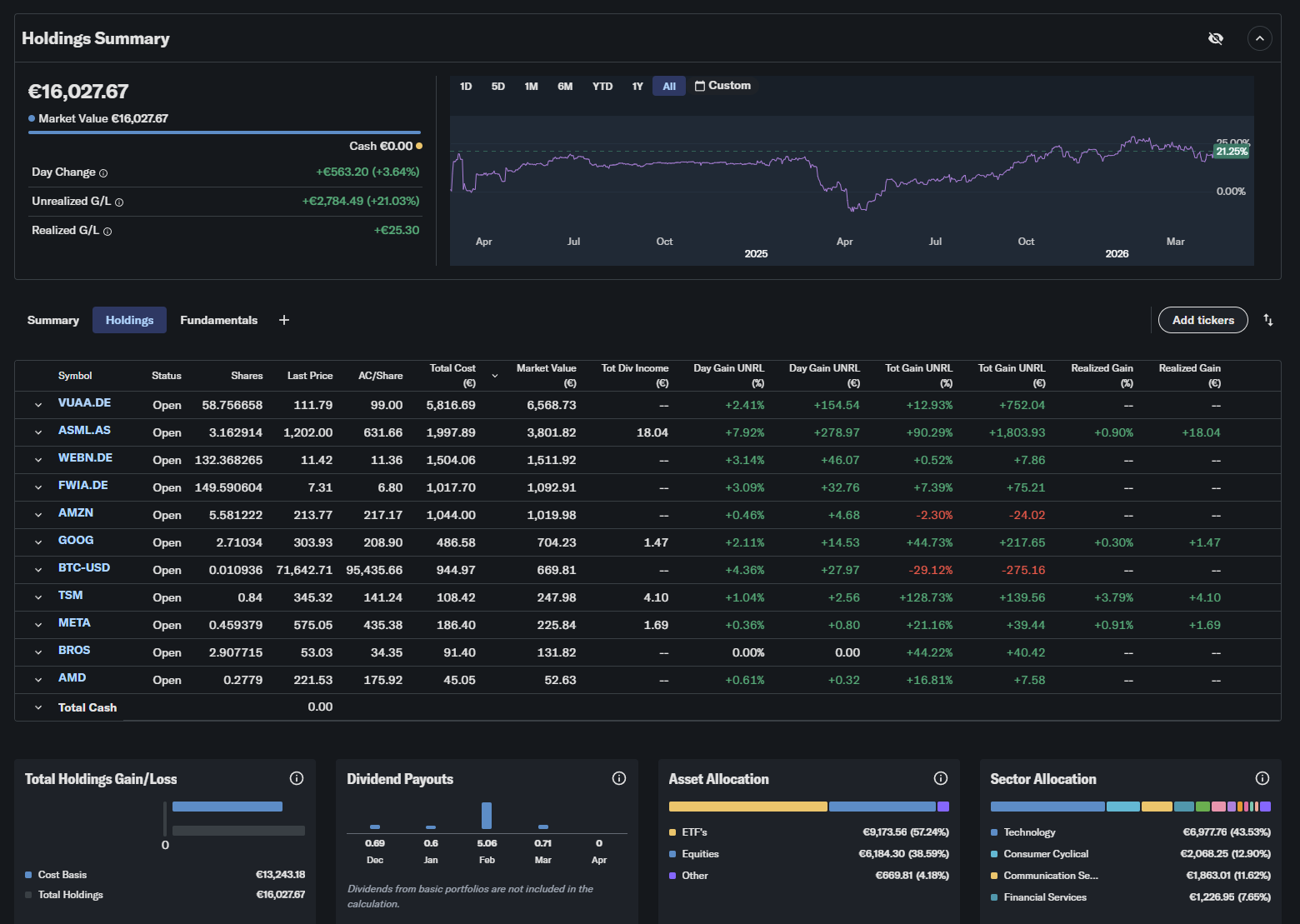
Task: Switch to the Fundamentals tab
Action: [x=218, y=320]
